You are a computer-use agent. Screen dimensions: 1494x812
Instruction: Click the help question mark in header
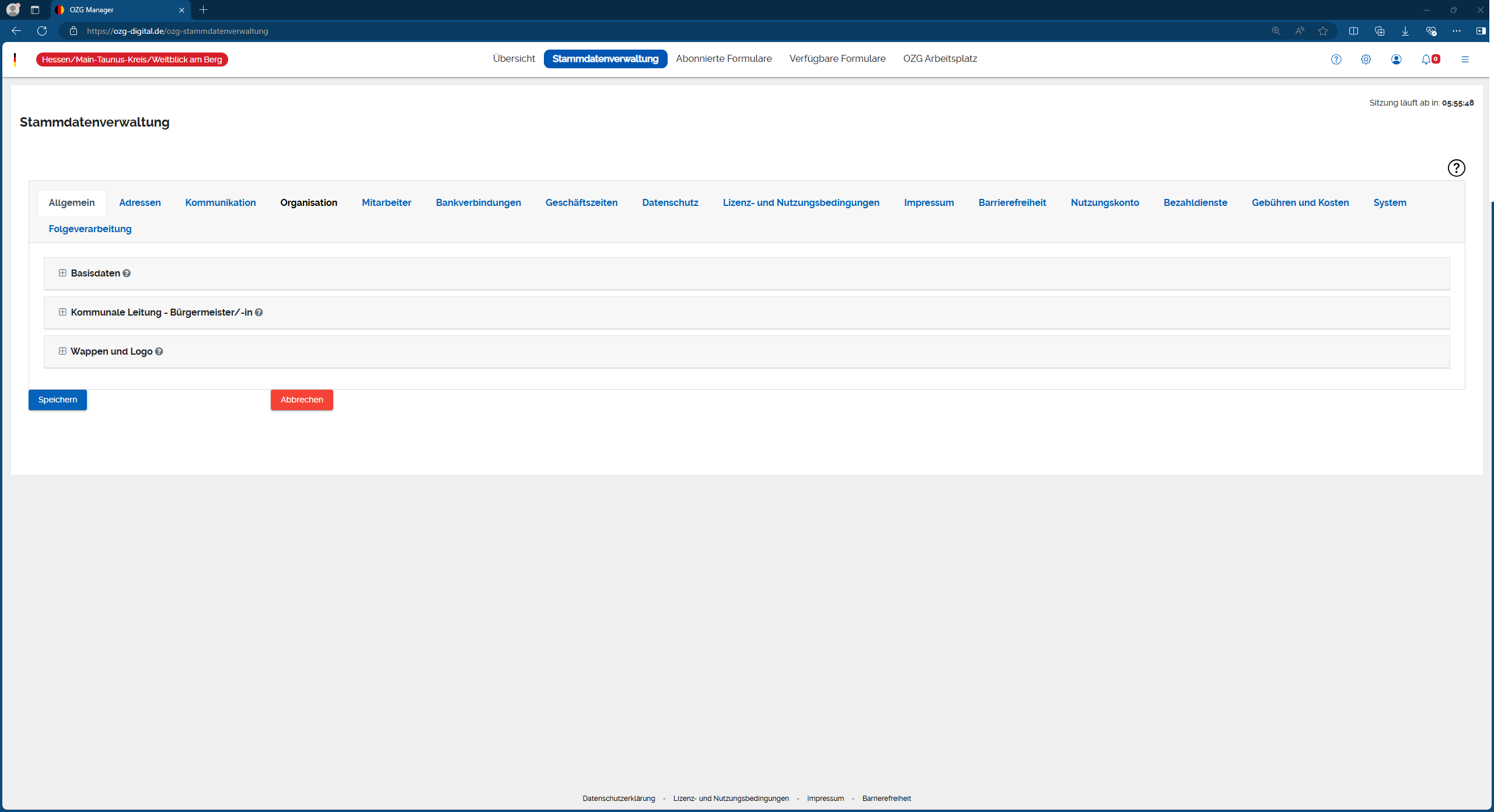click(x=1336, y=59)
